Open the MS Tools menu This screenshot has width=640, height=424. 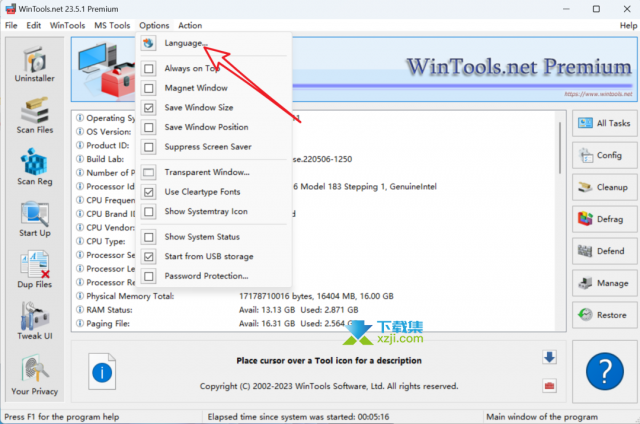[112, 25]
